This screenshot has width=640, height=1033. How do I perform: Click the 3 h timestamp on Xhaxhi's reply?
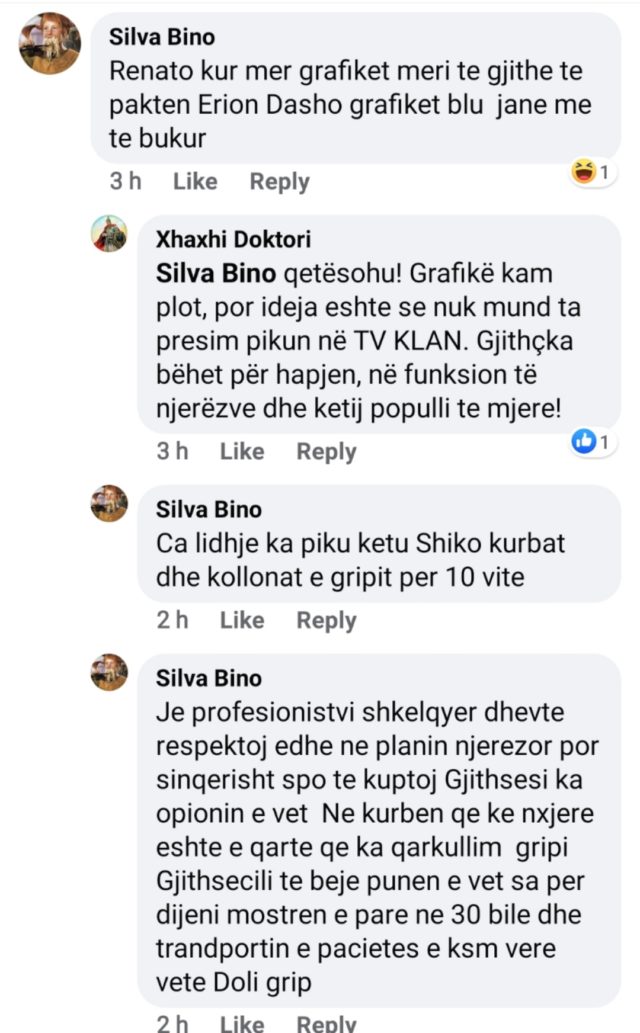(x=173, y=451)
